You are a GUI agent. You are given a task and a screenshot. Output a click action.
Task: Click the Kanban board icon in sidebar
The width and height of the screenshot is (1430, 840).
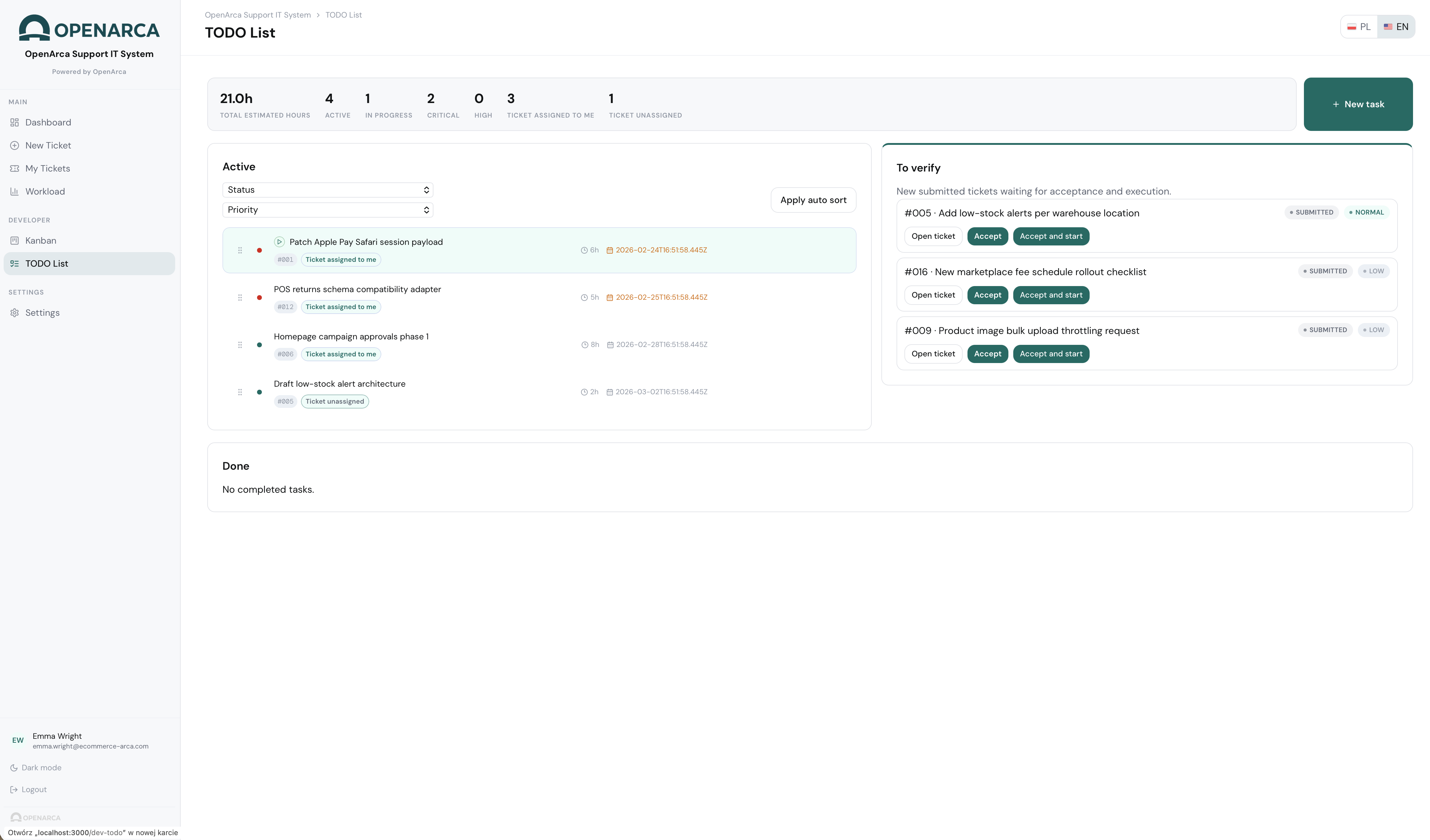point(15,241)
